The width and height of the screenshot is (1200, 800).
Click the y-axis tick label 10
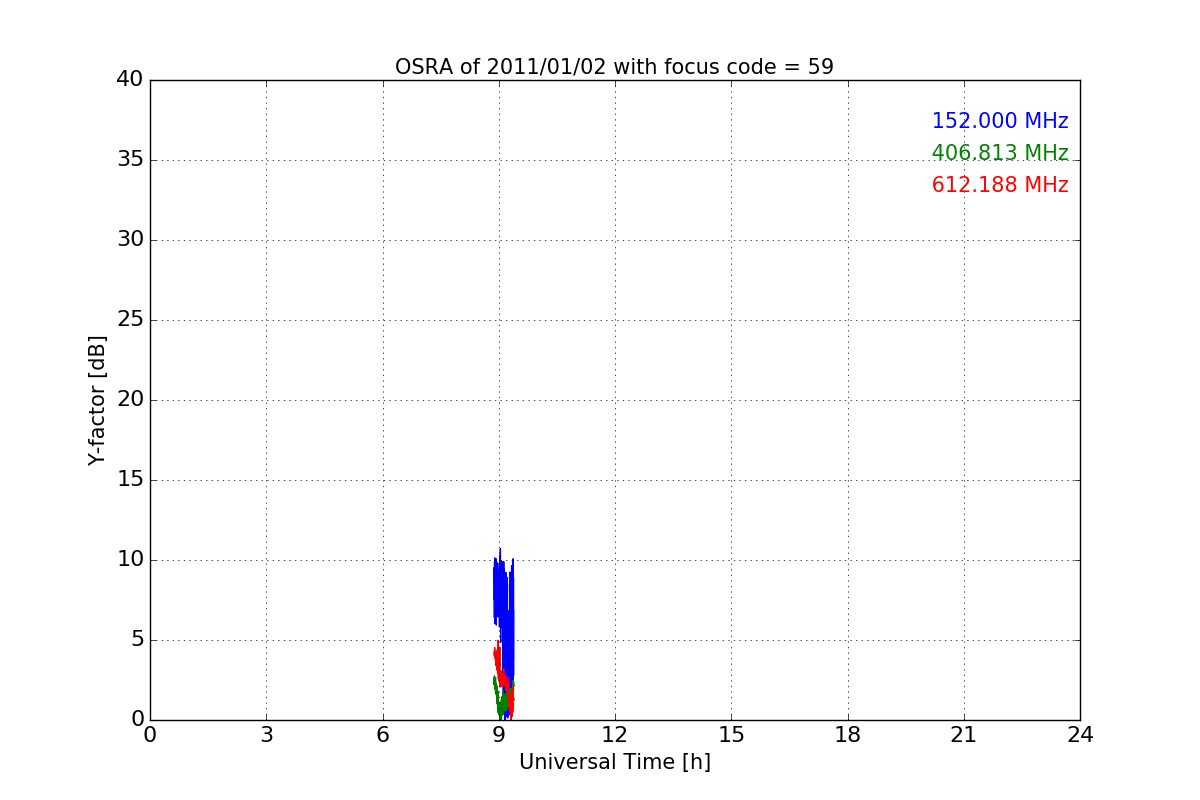(130, 560)
